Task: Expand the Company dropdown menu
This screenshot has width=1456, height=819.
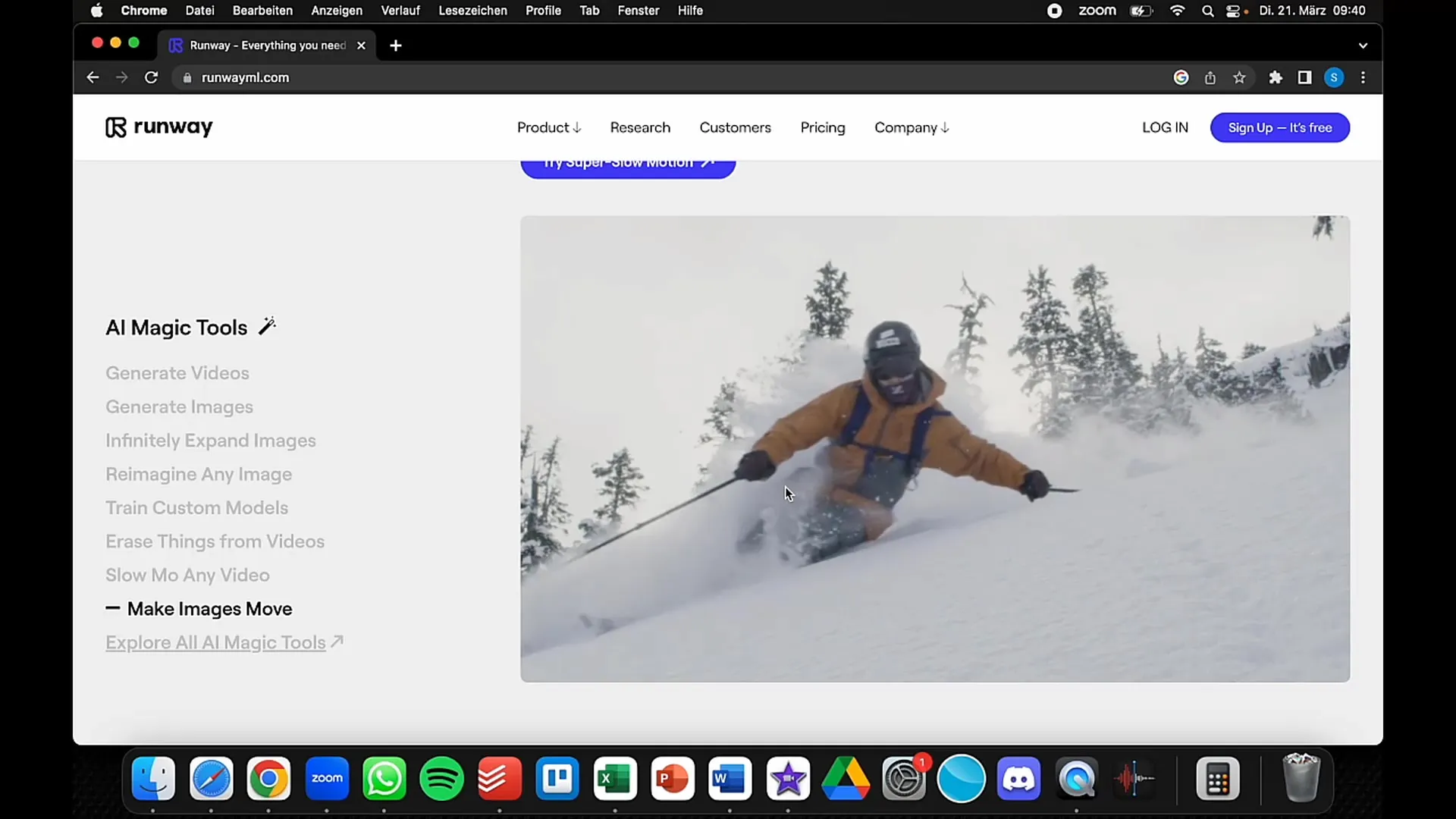Action: click(x=910, y=127)
